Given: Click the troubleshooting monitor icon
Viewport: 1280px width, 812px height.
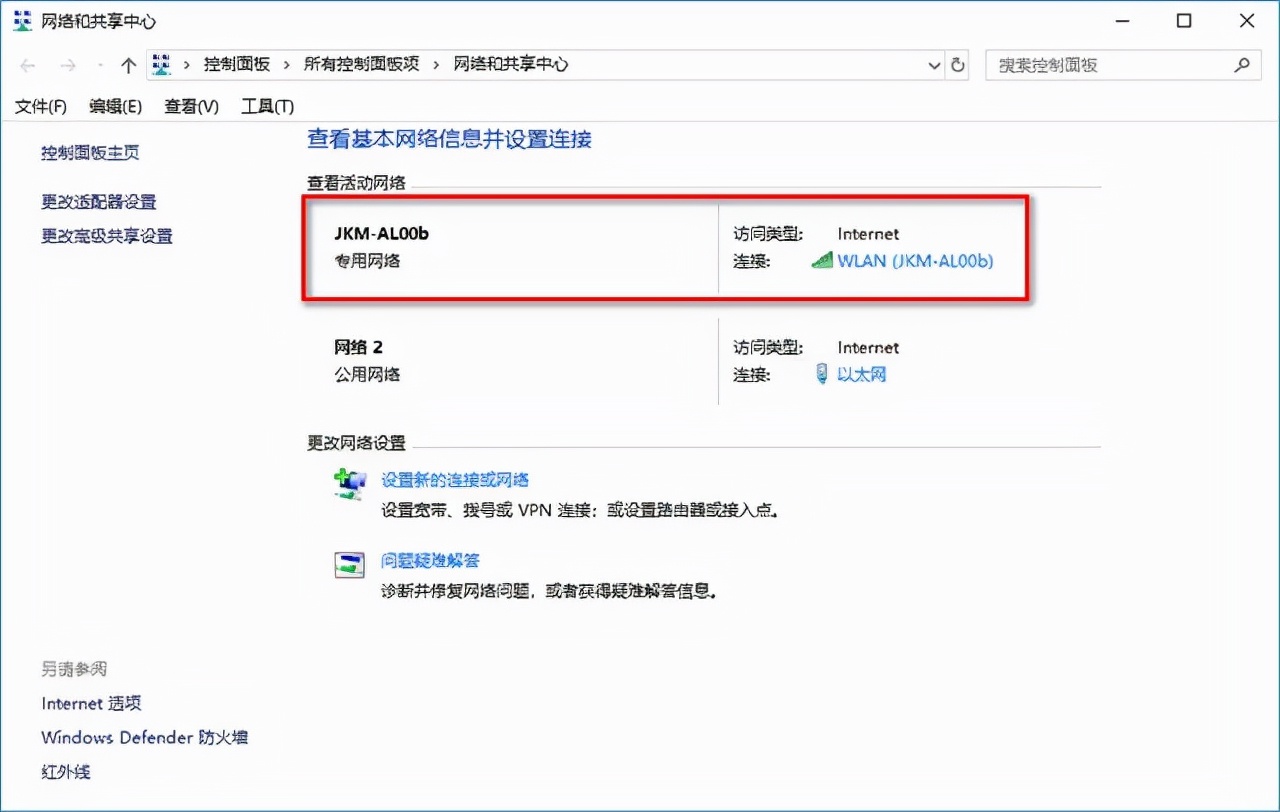Looking at the screenshot, I should pos(349,563).
